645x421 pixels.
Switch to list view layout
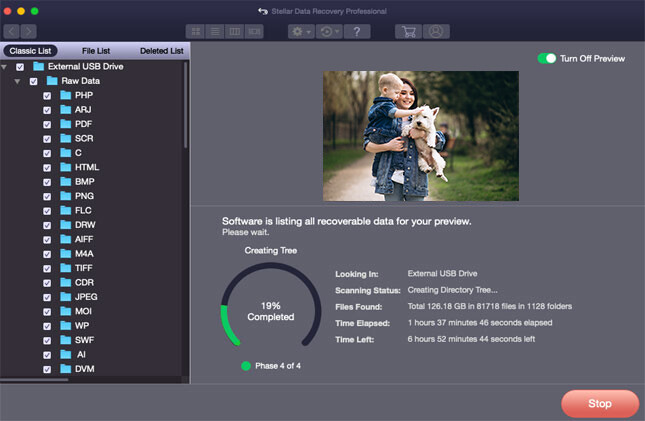click(x=215, y=32)
